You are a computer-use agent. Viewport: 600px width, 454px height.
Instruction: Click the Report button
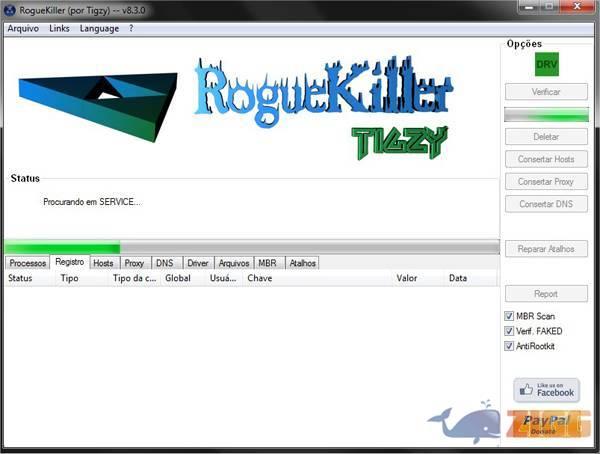546,294
